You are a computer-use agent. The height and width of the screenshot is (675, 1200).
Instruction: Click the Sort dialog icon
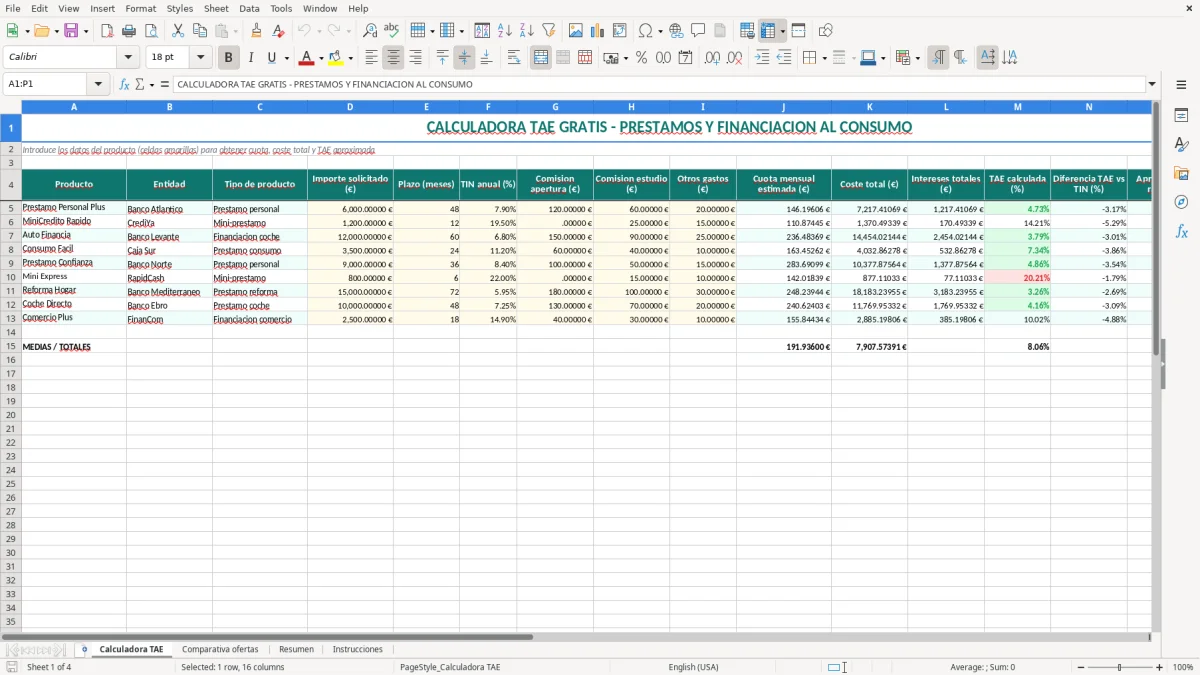tap(482, 31)
